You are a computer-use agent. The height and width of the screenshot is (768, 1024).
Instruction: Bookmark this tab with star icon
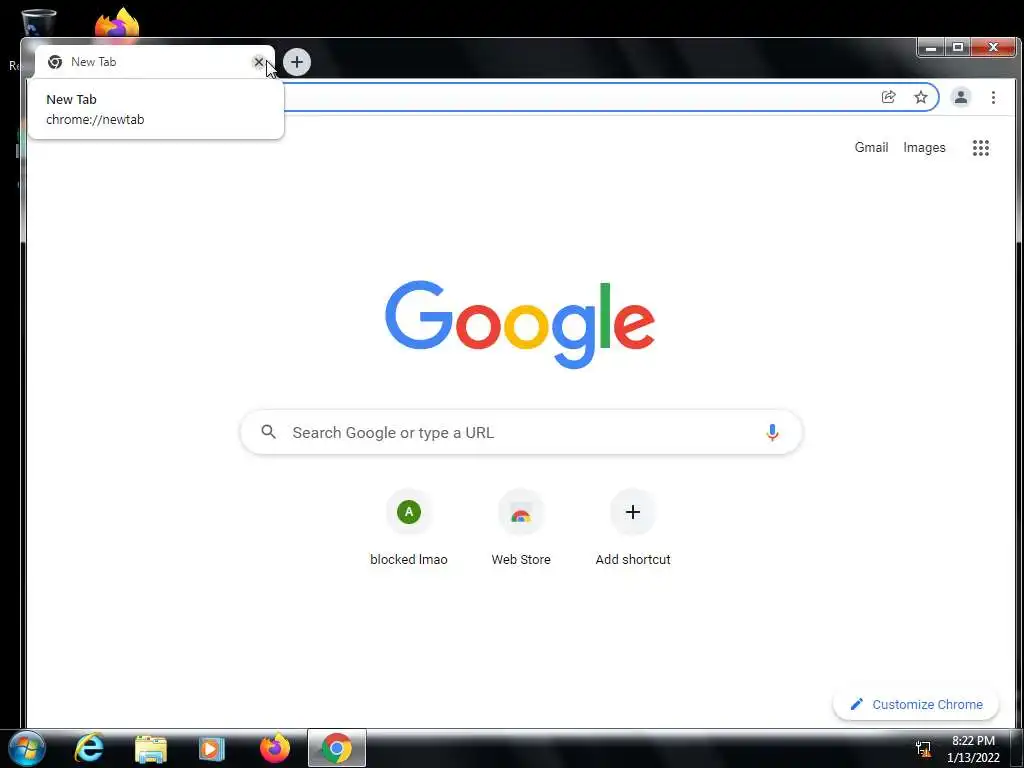pyautogui.click(x=921, y=97)
